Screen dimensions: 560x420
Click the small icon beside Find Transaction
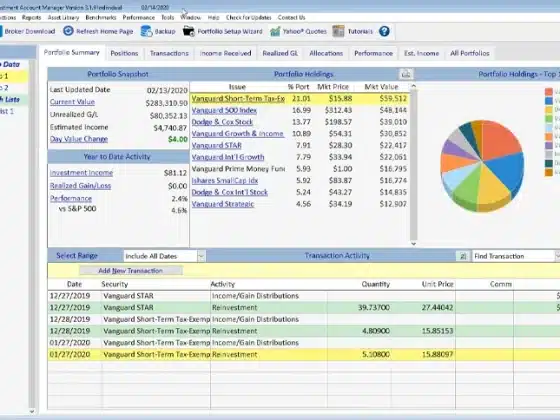click(463, 256)
